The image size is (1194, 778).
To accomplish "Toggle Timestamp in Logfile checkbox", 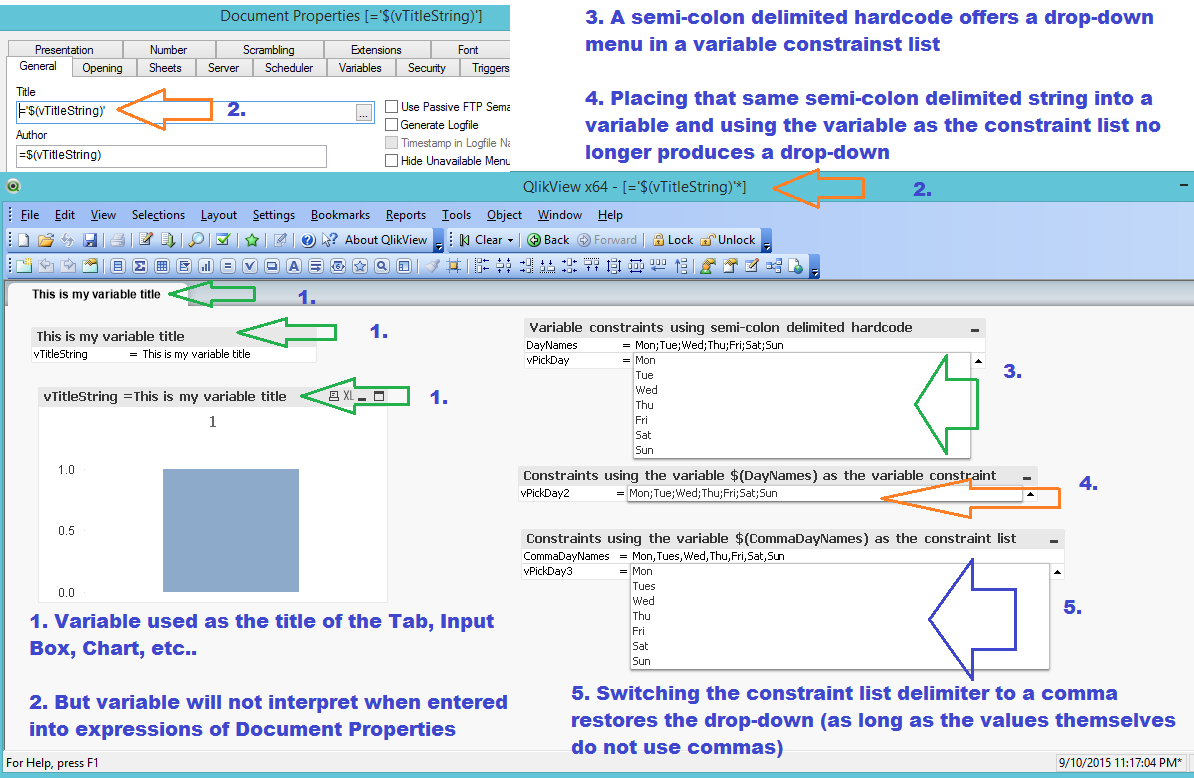I will coord(391,142).
